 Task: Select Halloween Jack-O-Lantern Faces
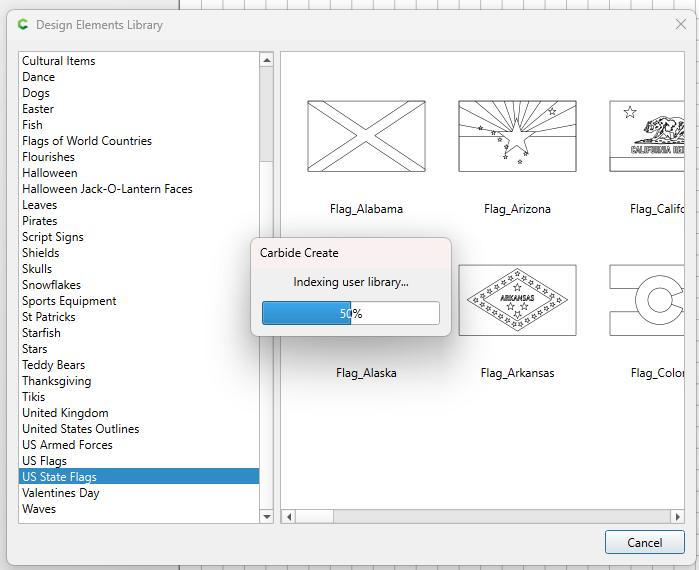coord(139,189)
